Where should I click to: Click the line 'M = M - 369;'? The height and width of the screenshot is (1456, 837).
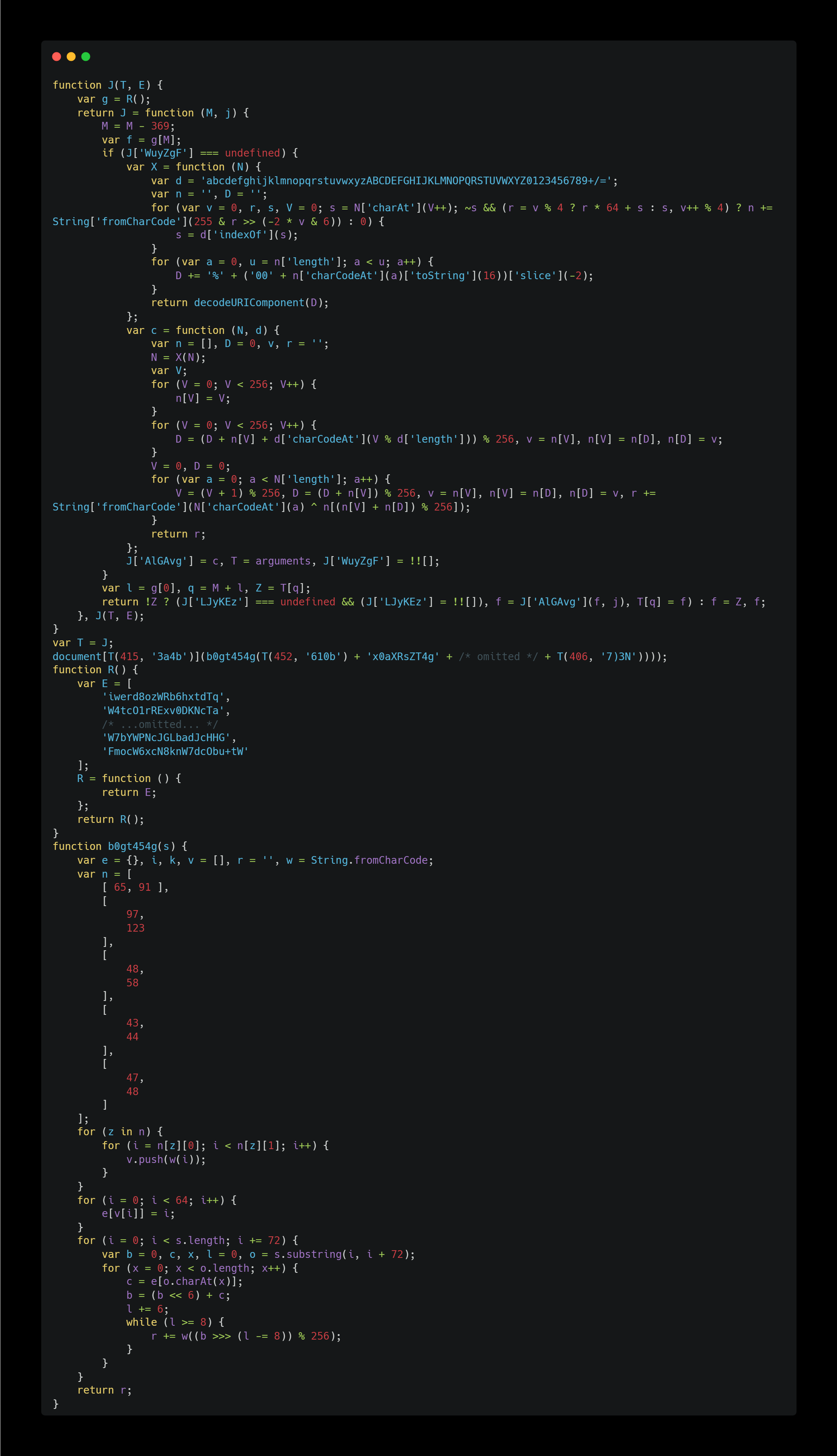pyautogui.click(x=139, y=126)
